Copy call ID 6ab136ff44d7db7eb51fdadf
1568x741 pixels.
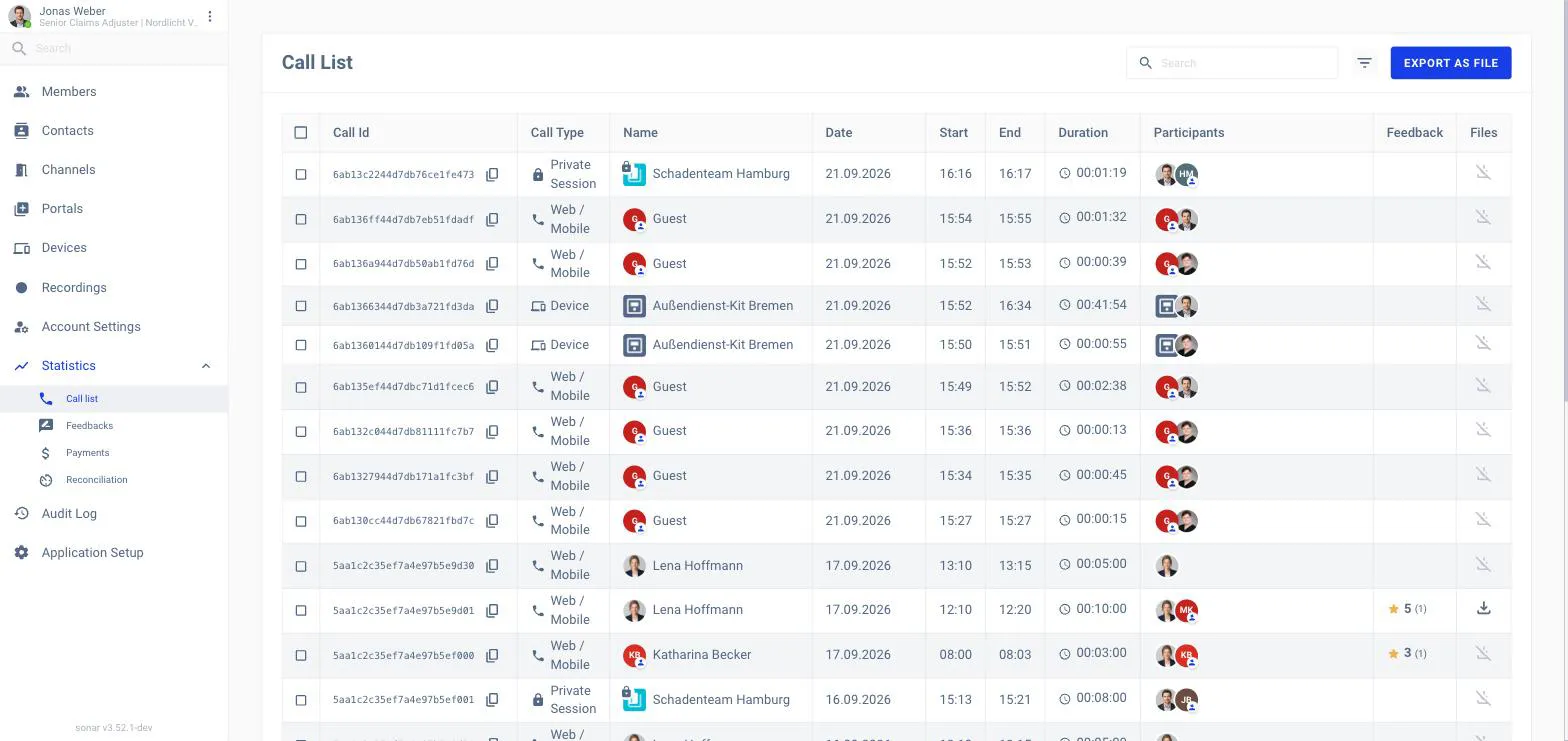(492, 220)
